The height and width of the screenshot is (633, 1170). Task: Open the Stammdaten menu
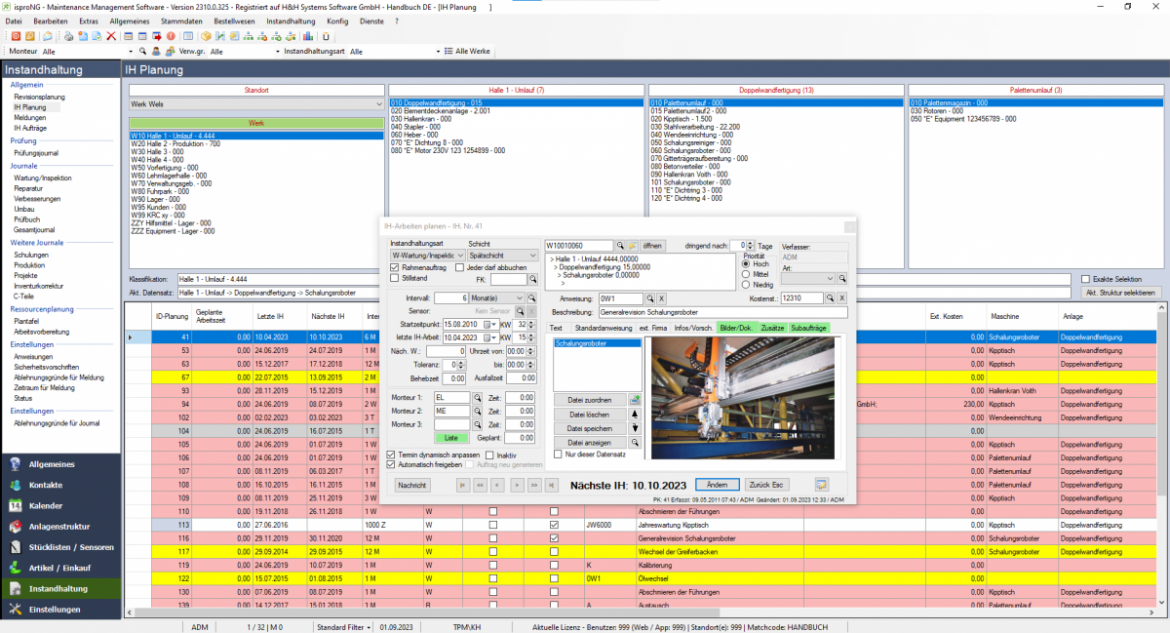pos(181,20)
